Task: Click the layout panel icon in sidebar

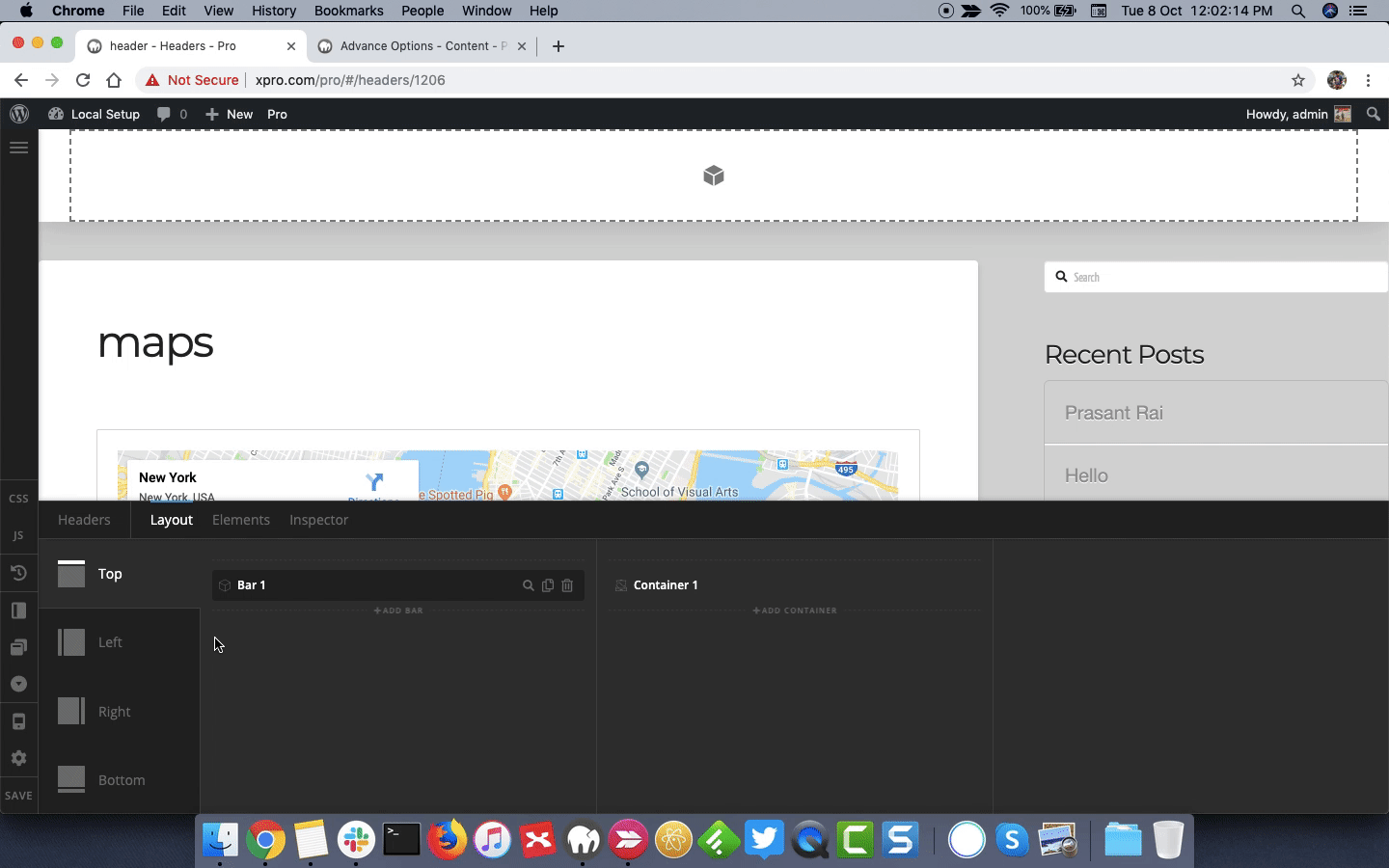Action: (18, 610)
